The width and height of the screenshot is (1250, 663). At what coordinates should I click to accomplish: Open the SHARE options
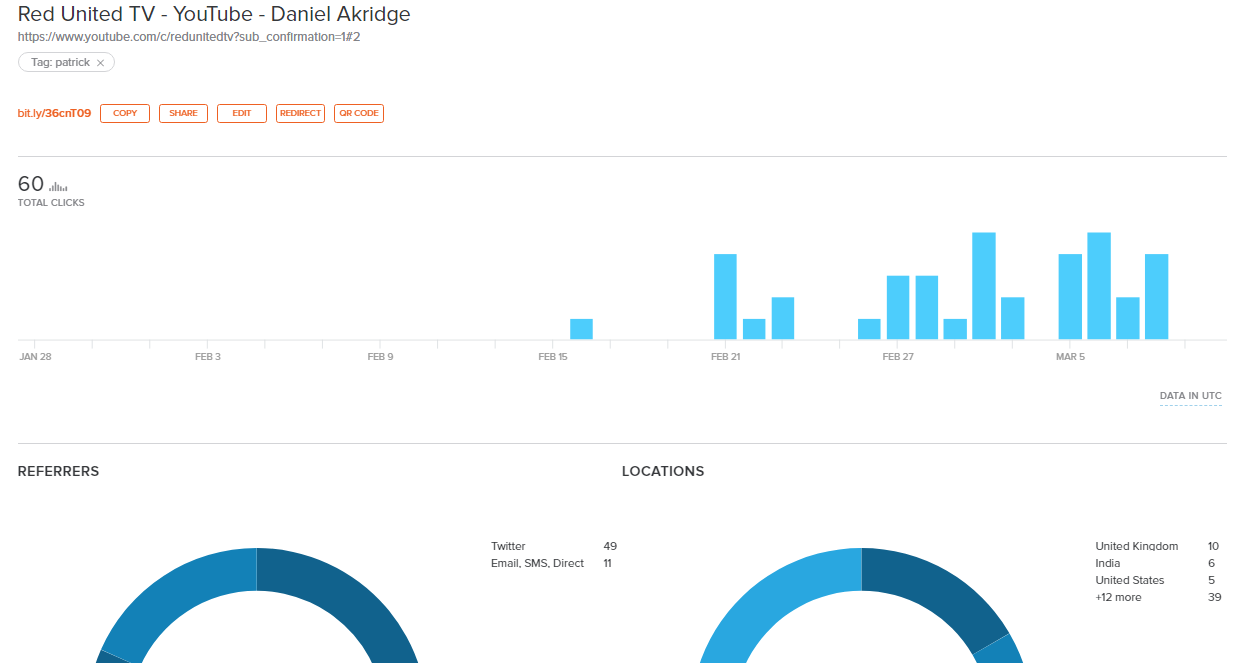(x=183, y=113)
